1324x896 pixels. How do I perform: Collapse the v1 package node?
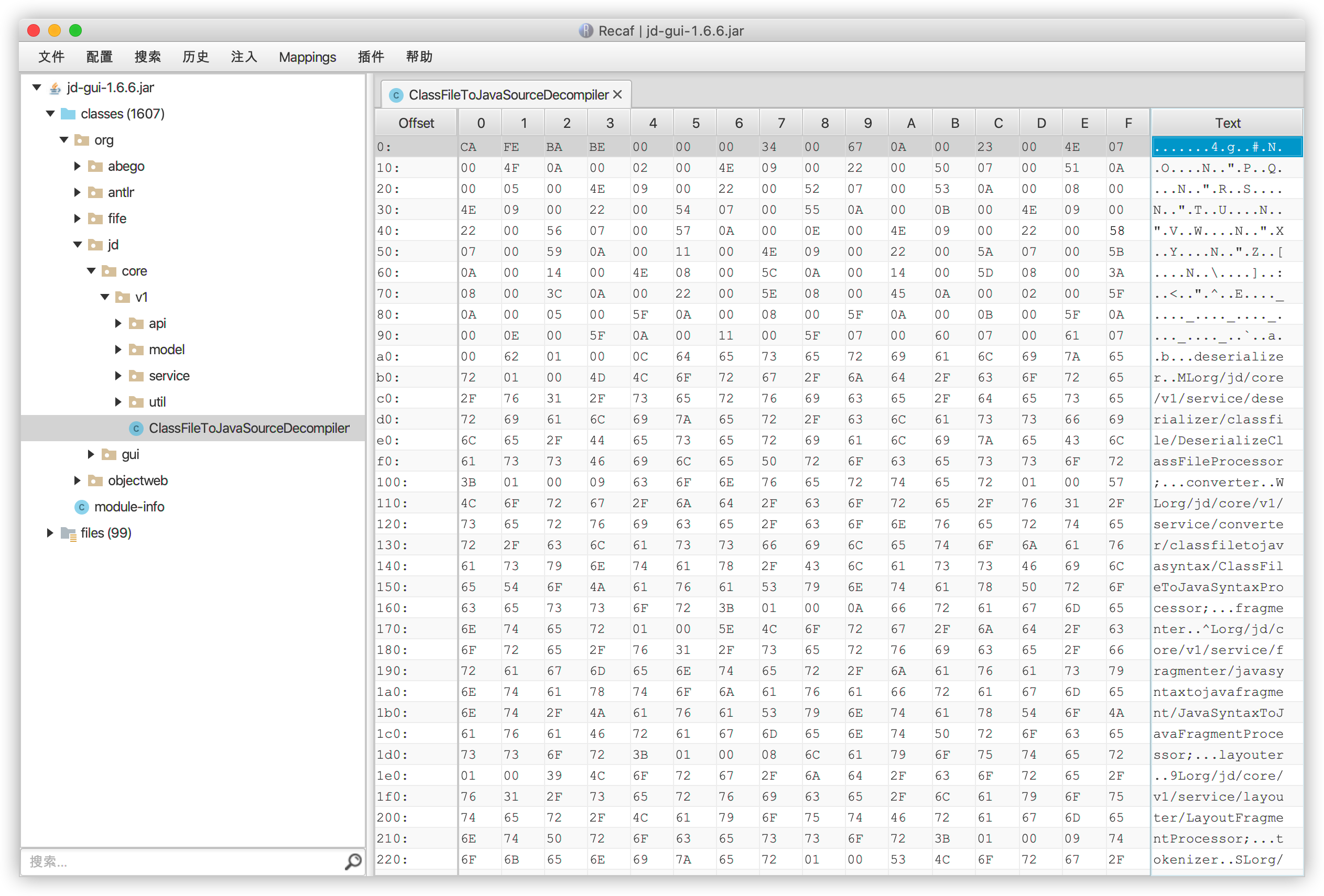tap(105, 297)
